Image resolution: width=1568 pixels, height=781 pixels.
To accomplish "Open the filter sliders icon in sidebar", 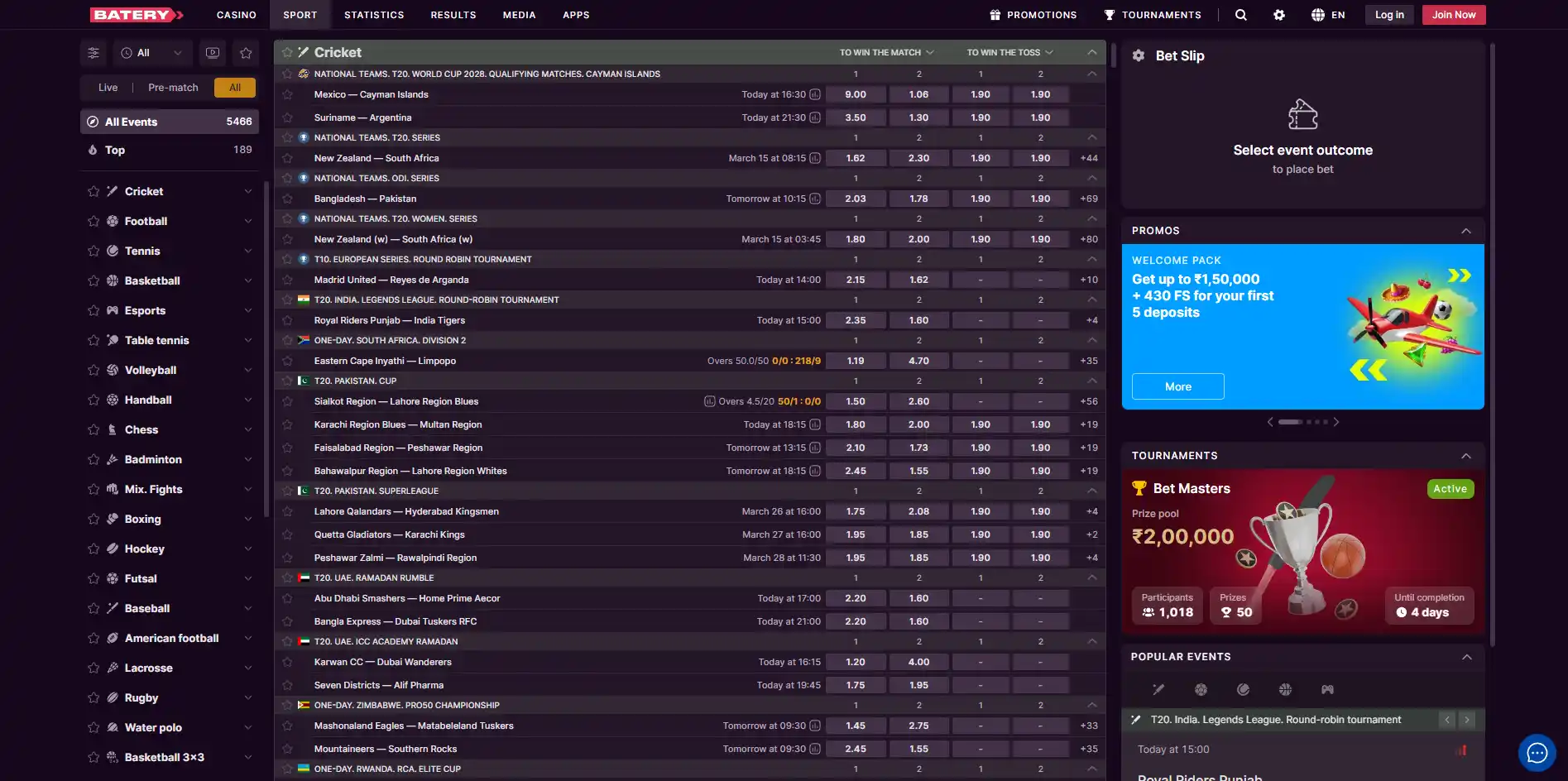I will click(94, 53).
